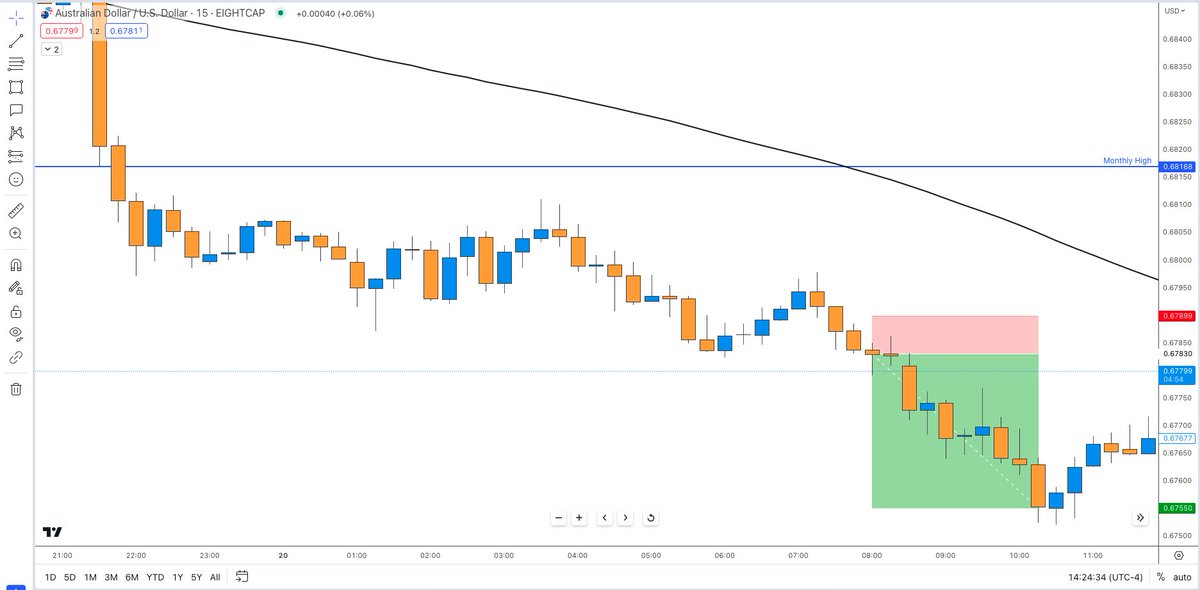Activate the magnifier zoom-in tool
This screenshot has width=1200, height=590.
[15, 233]
